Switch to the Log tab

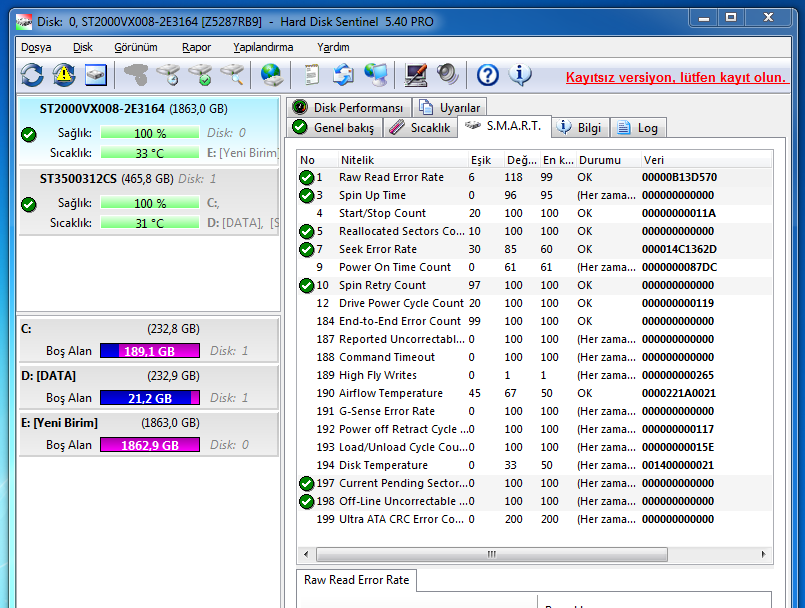(638, 127)
